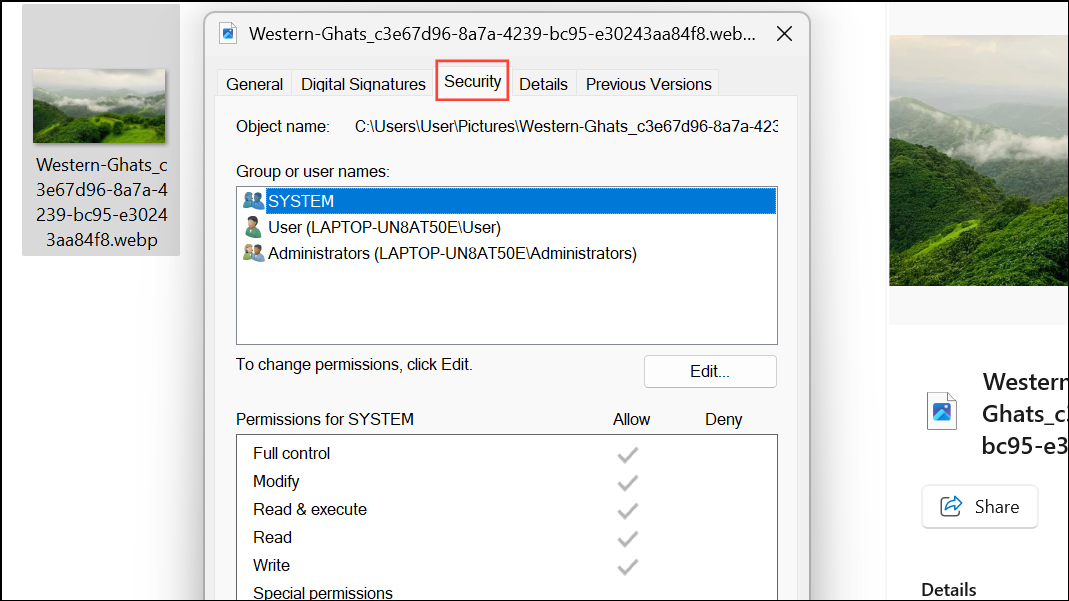Open the Details tab
The height and width of the screenshot is (601, 1069).
(x=543, y=84)
